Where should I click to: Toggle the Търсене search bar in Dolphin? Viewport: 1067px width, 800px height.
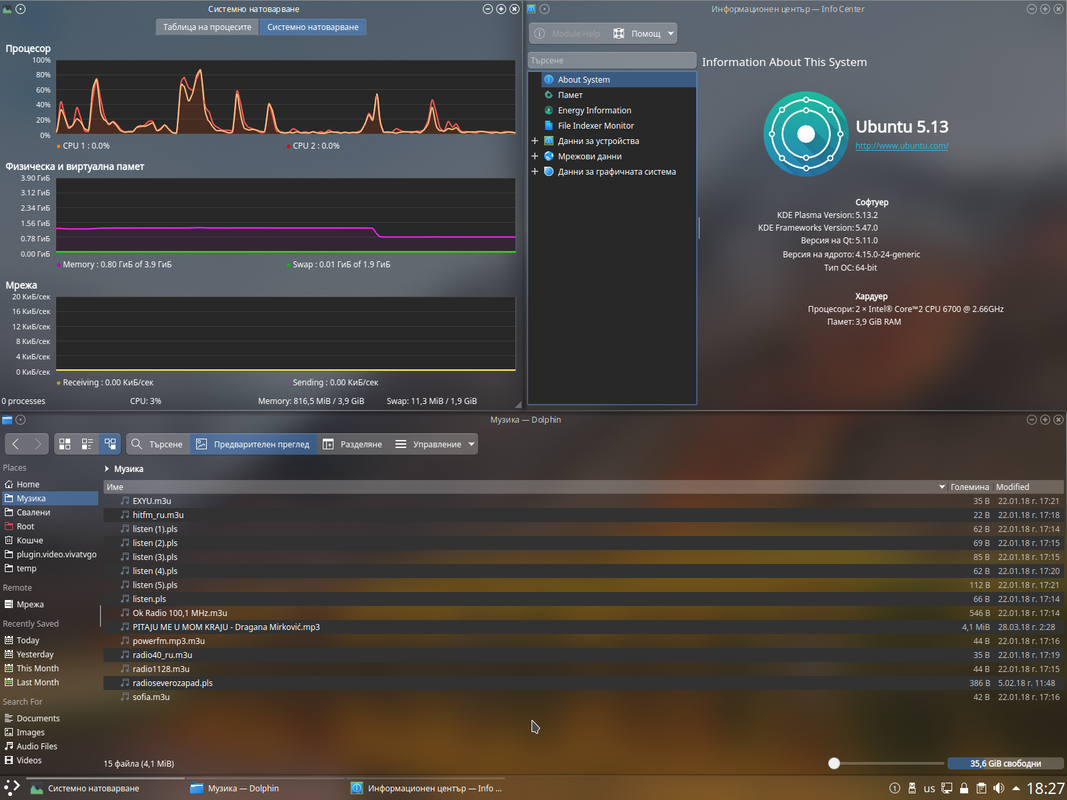point(158,444)
